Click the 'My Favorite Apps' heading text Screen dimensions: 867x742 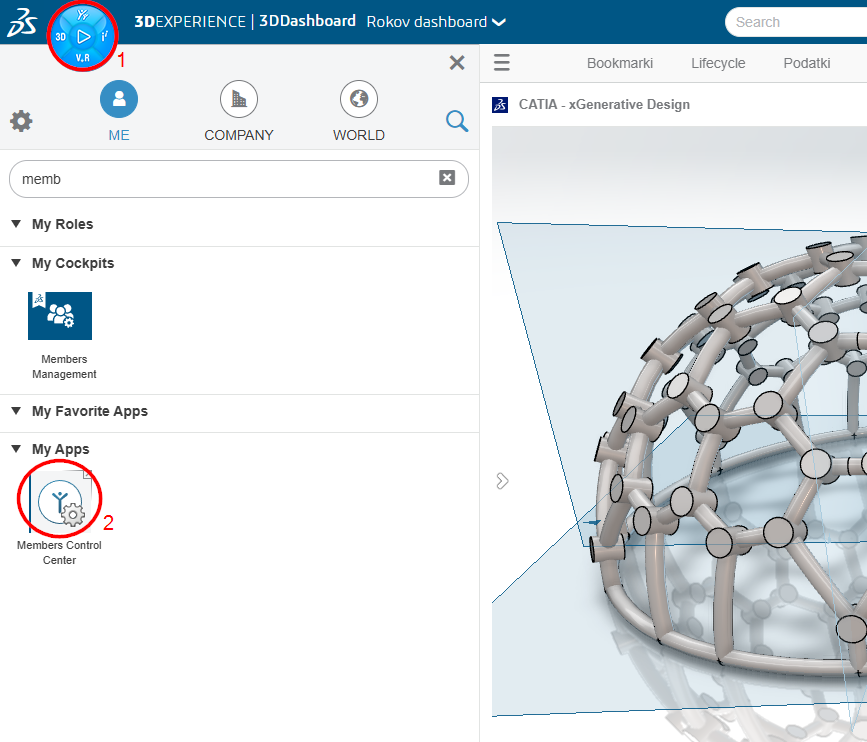tap(90, 411)
